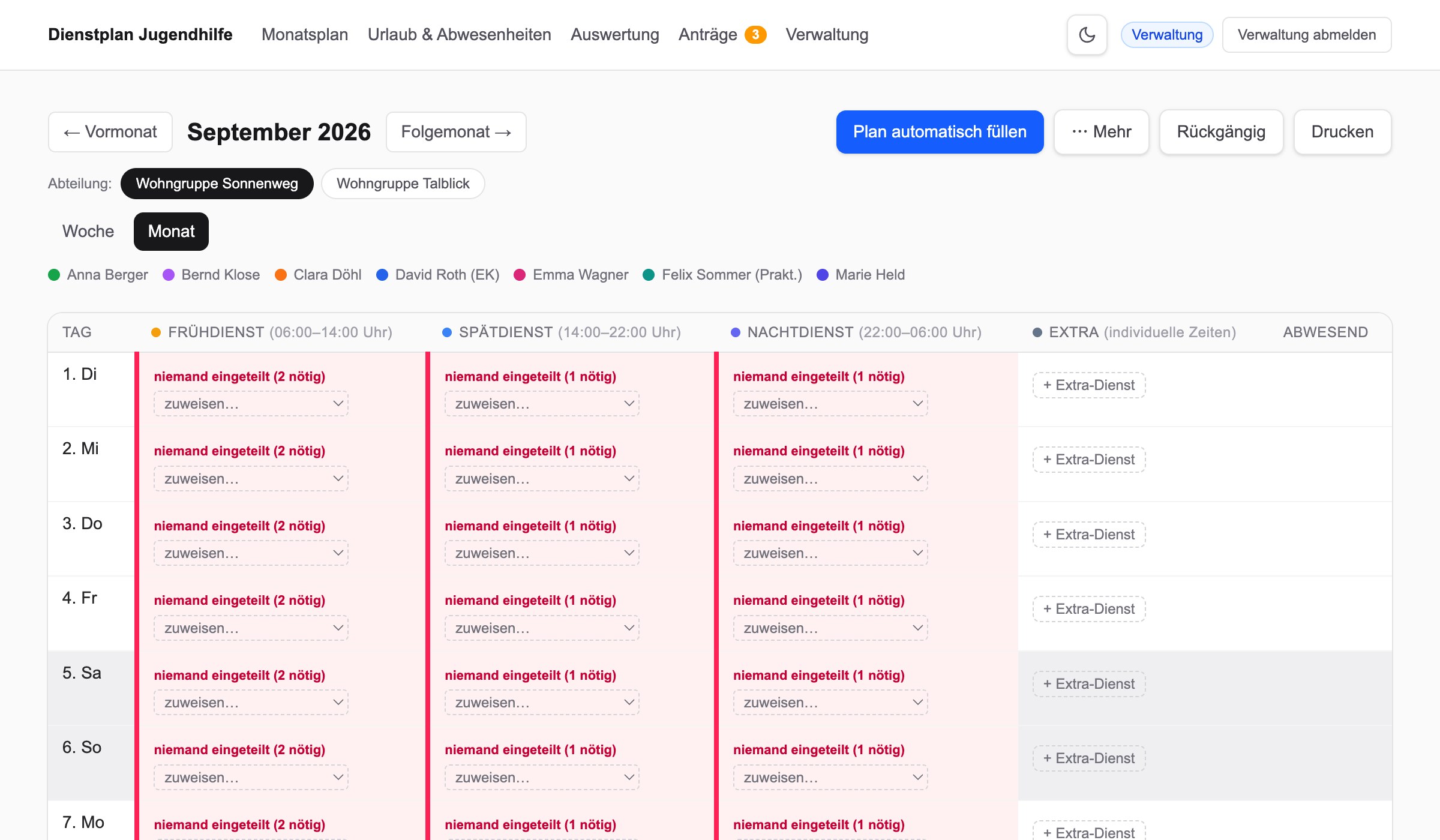Open Nachtdienst assign dropdown for 1. Di
Image resolution: width=1440 pixels, height=840 pixels.
[x=830, y=404]
